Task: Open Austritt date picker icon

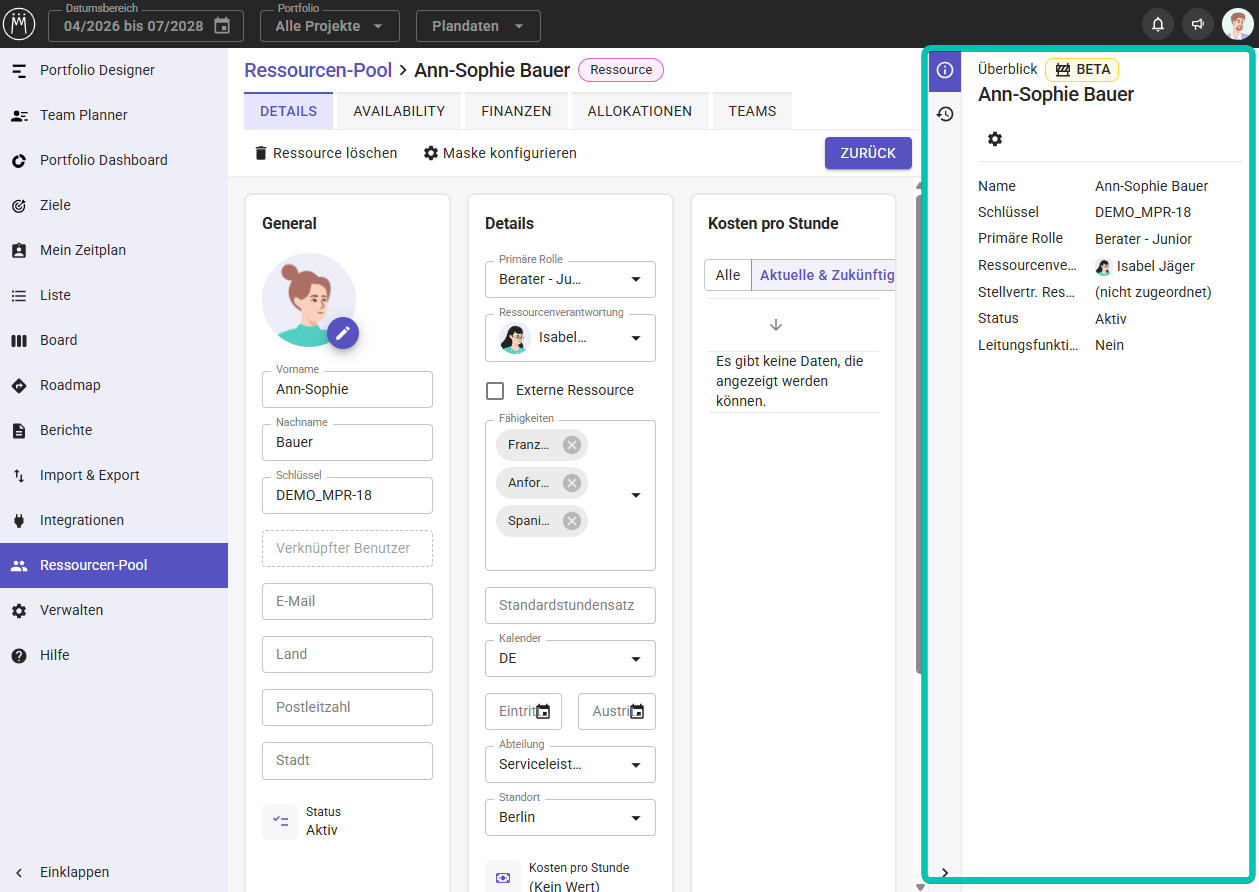Action: (637, 712)
